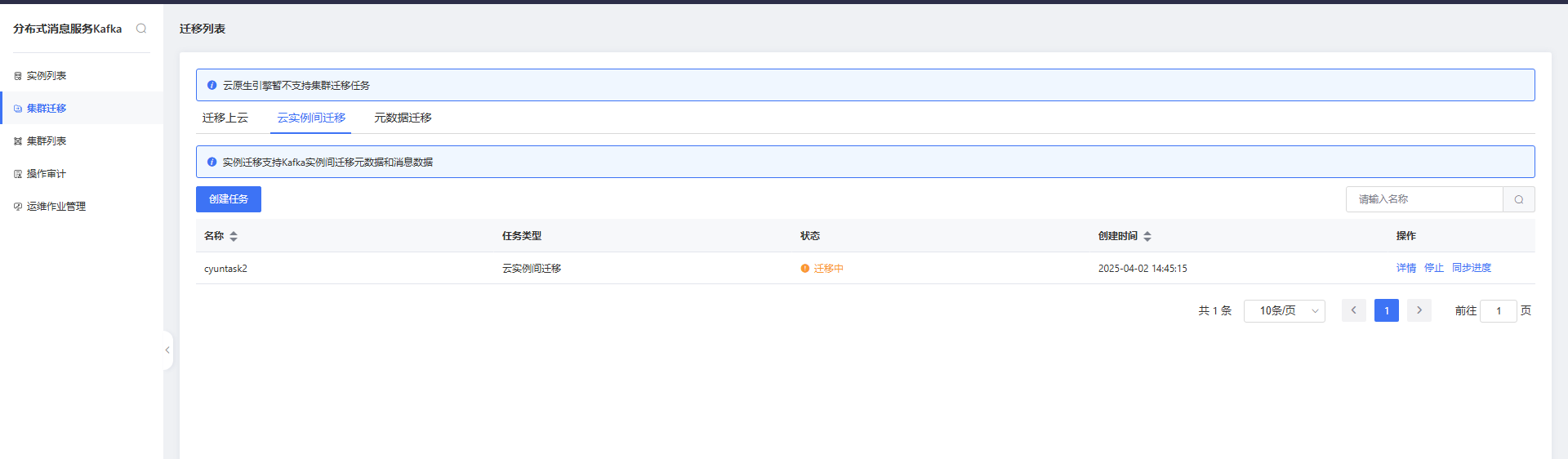Click the 运维作业管理 sidebar icon
This screenshot has height=459, width=1568.
point(18,207)
